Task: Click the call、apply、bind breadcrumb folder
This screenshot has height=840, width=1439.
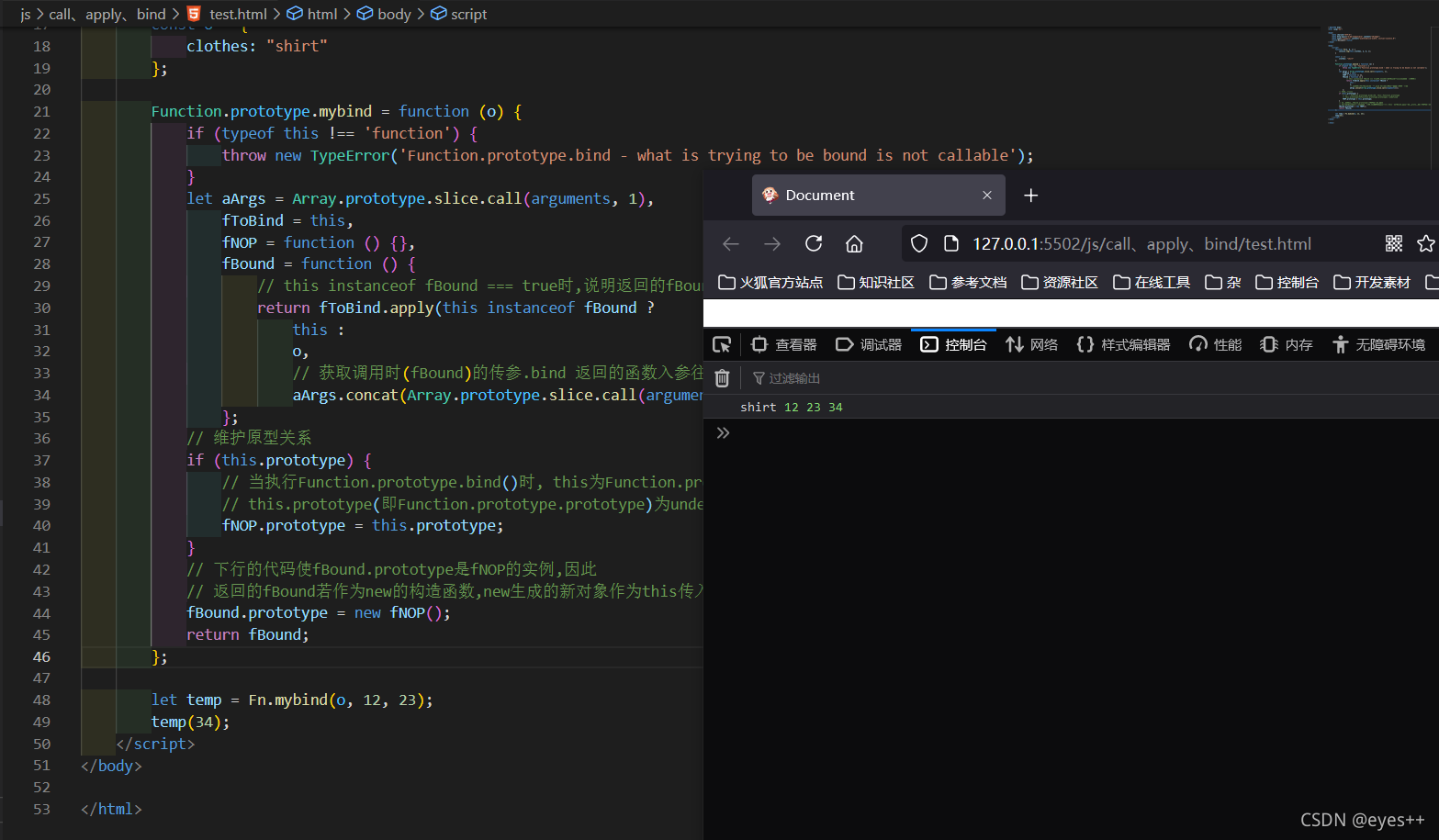Action: coord(107,14)
